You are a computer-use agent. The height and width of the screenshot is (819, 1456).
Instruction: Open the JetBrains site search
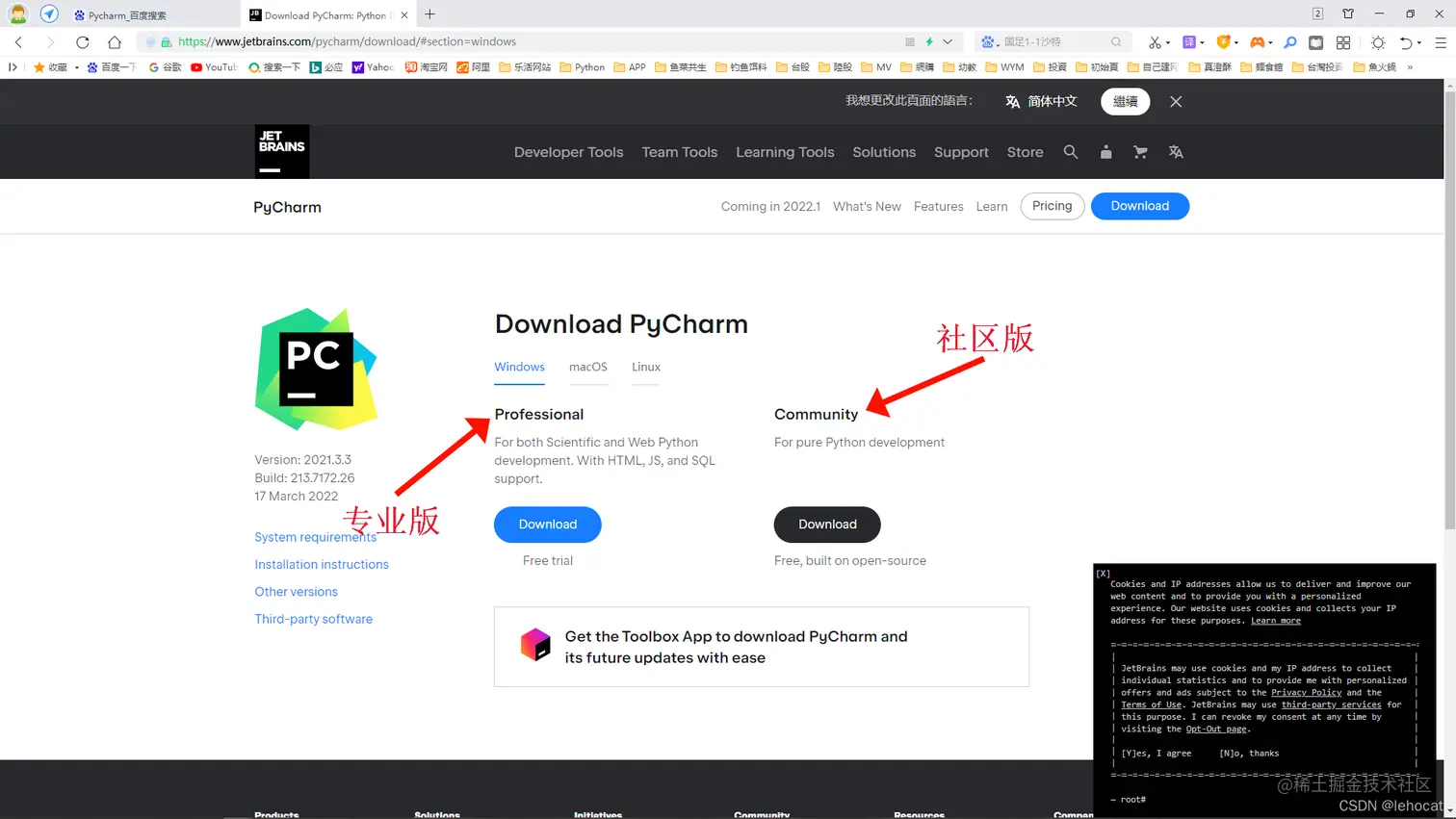pyautogui.click(x=1070, y=152)
